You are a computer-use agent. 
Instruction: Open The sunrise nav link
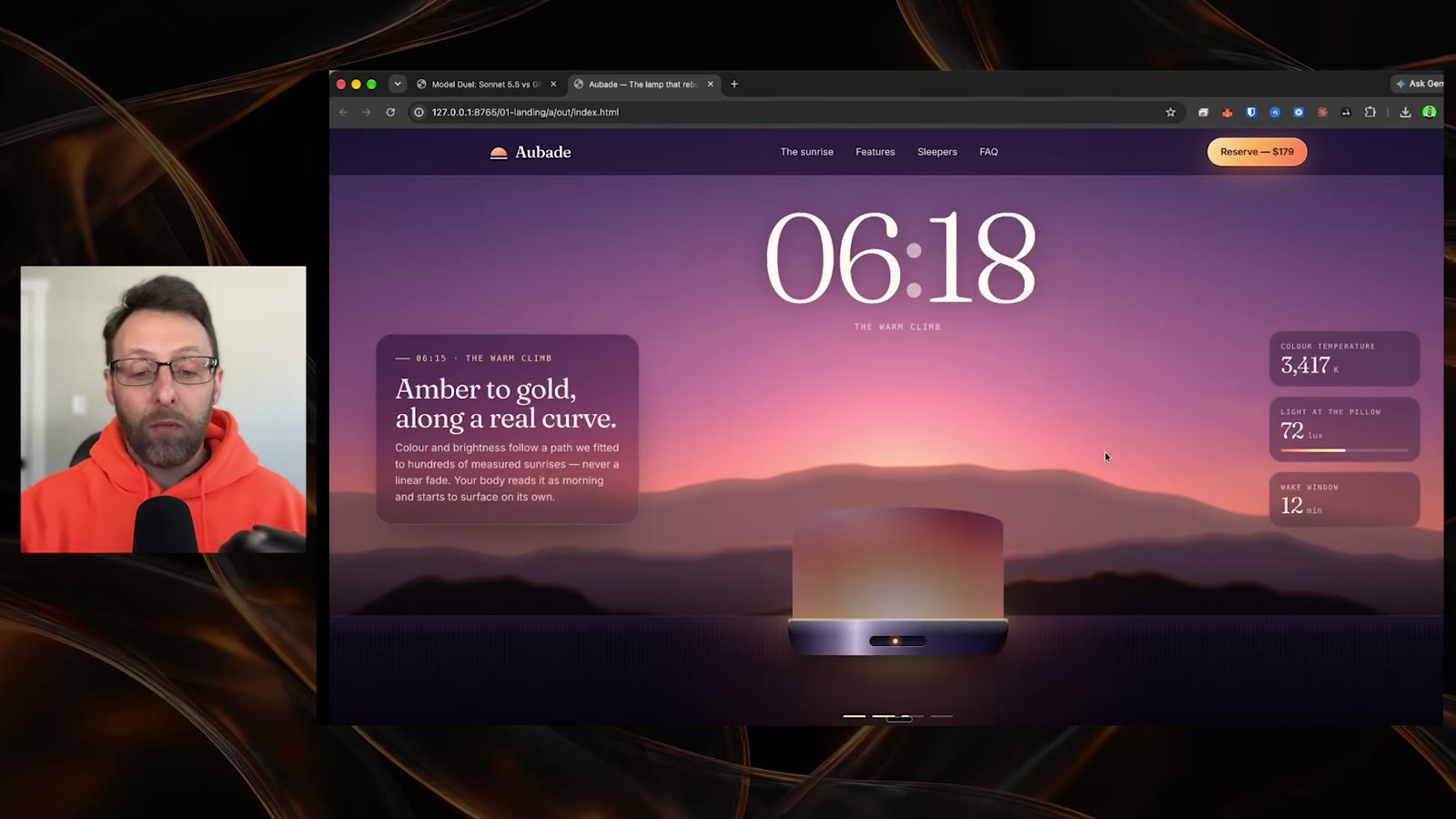pyautogui.click(x=806, y=152)
